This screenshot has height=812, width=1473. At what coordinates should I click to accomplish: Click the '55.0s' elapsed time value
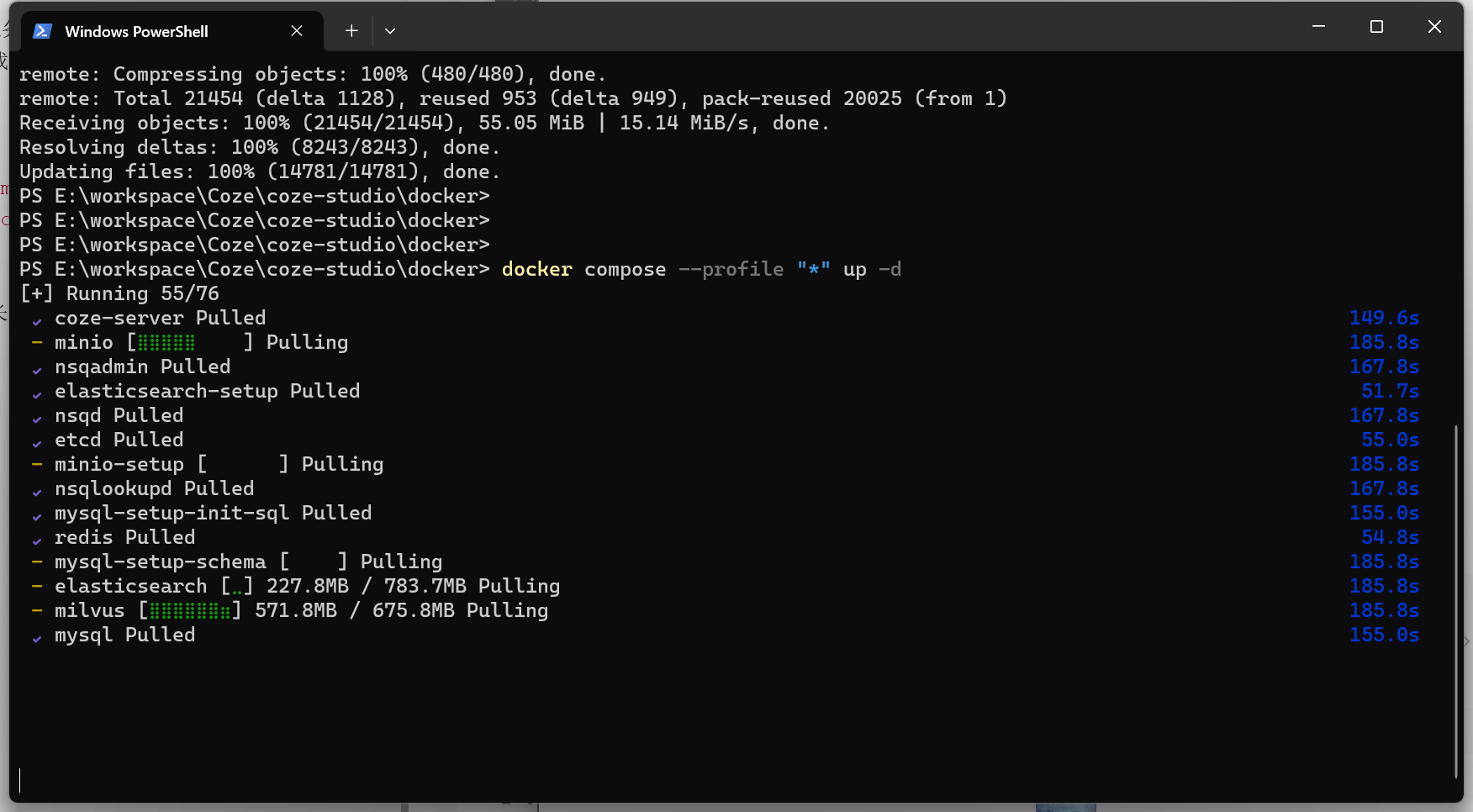coord(1390,440)
